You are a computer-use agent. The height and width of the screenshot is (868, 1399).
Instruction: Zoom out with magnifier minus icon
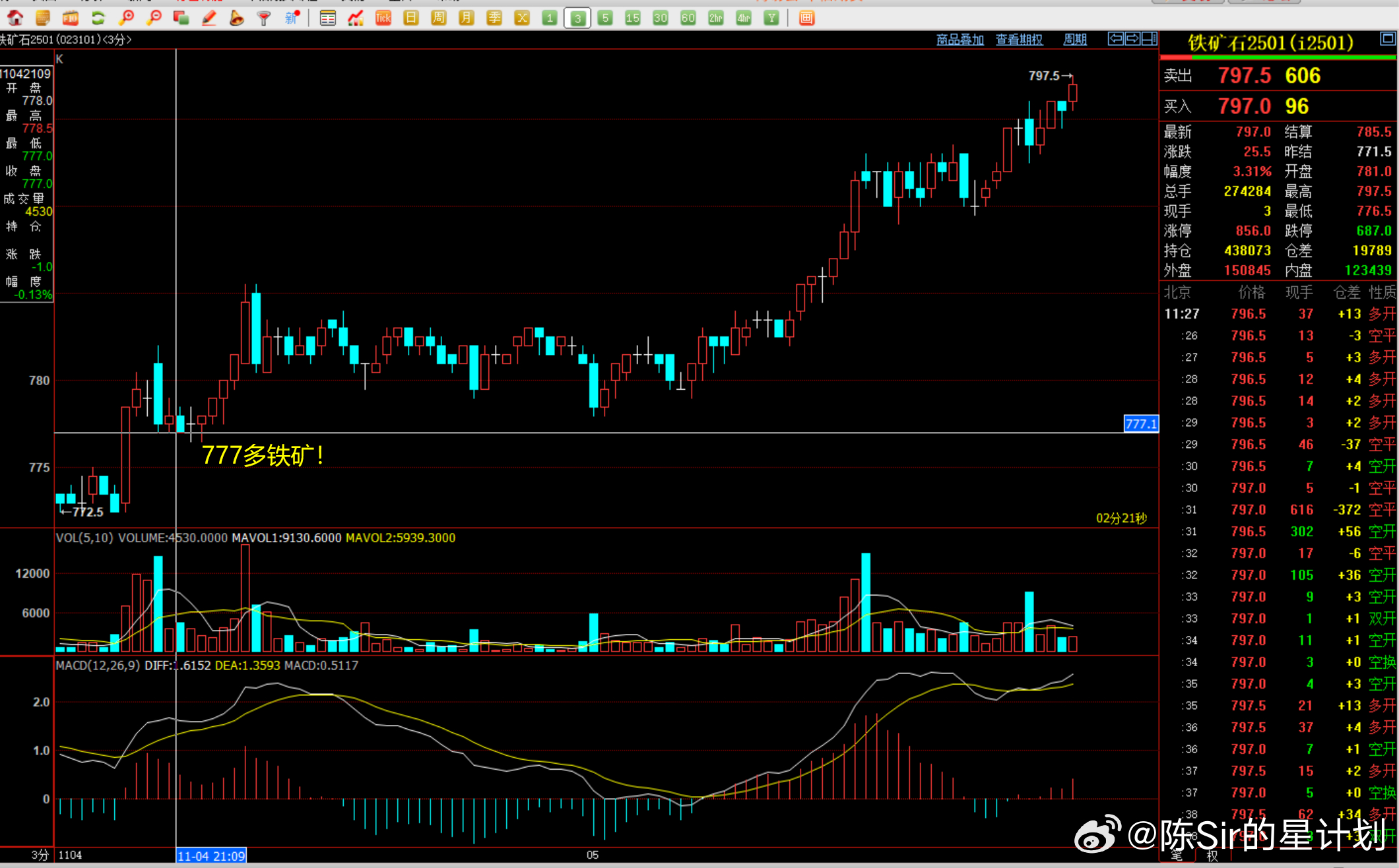(154, 18)
